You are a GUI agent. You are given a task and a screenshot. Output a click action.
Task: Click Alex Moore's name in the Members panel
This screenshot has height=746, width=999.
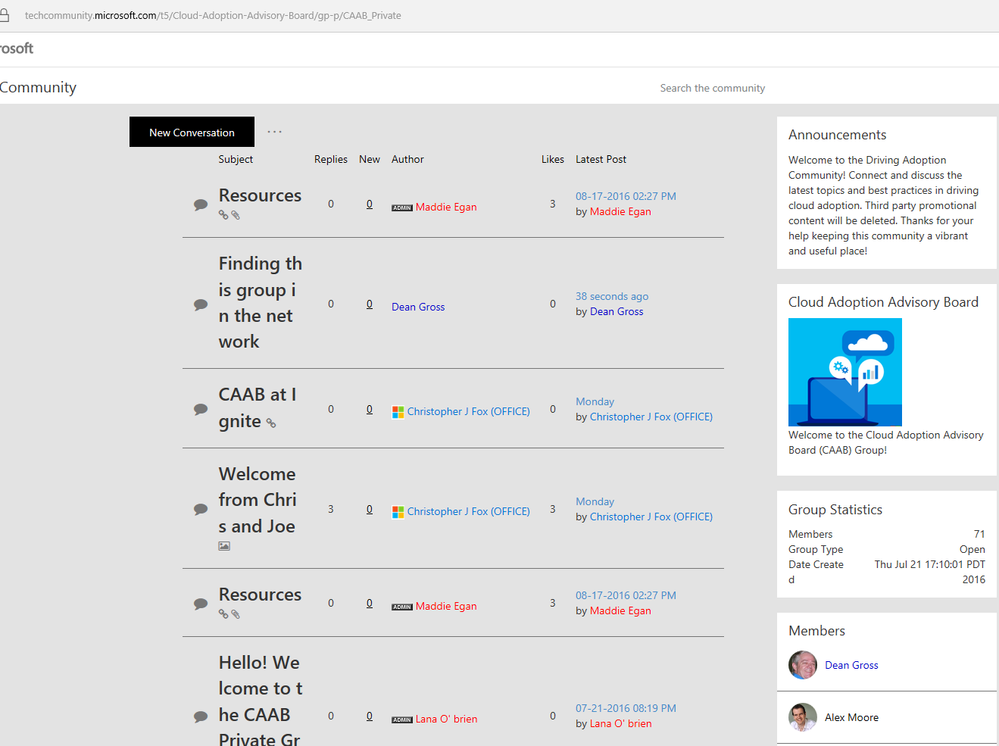[851, 717]
